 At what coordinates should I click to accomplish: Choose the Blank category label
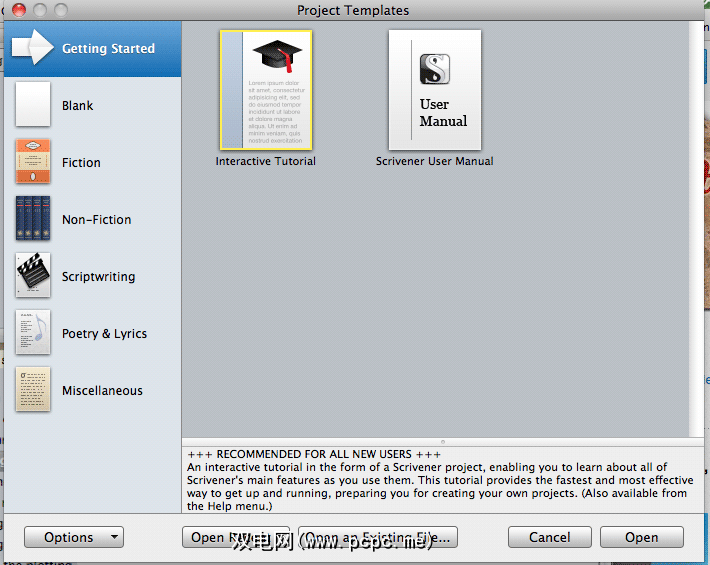[x=77, y=105]
